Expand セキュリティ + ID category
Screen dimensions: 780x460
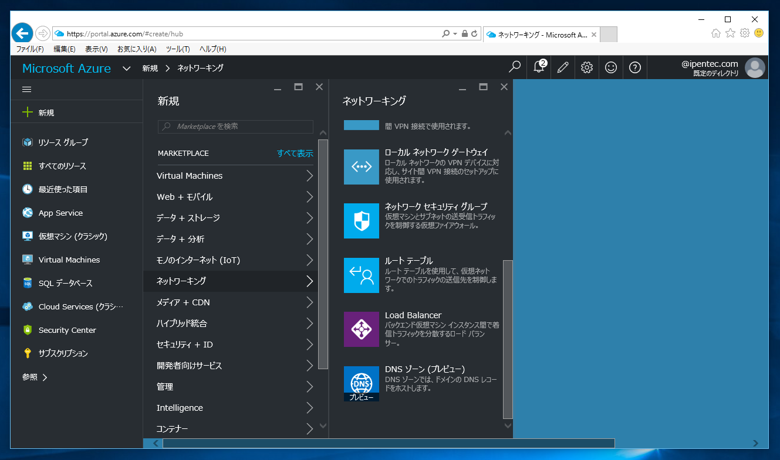point(235,345)
